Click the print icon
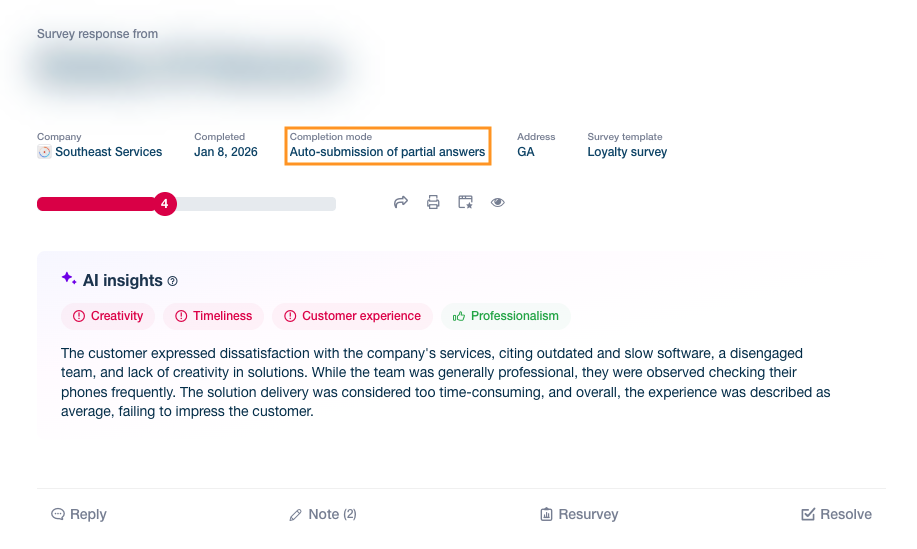This screenshot has width=917, height=549. point(433,202)
